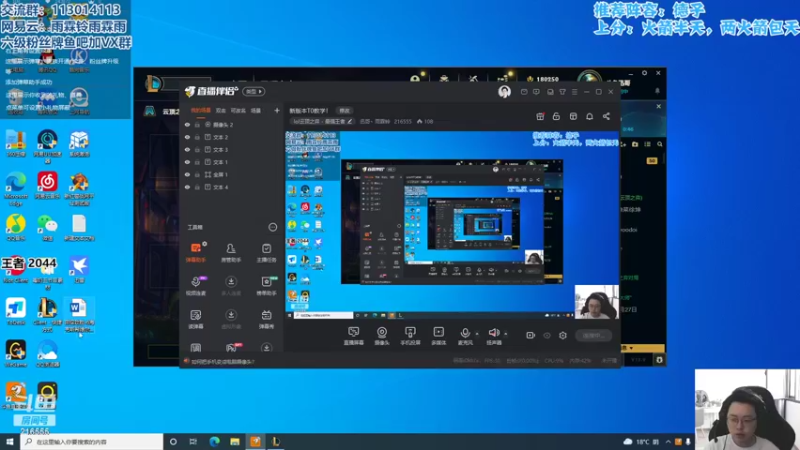Add a new scene with the plus icon
The image size is (800, 450).
[277, 110]
